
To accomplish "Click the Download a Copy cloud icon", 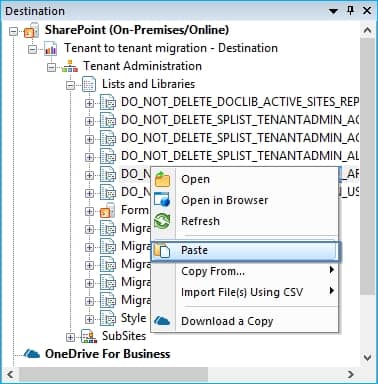I will click(162, 321).
